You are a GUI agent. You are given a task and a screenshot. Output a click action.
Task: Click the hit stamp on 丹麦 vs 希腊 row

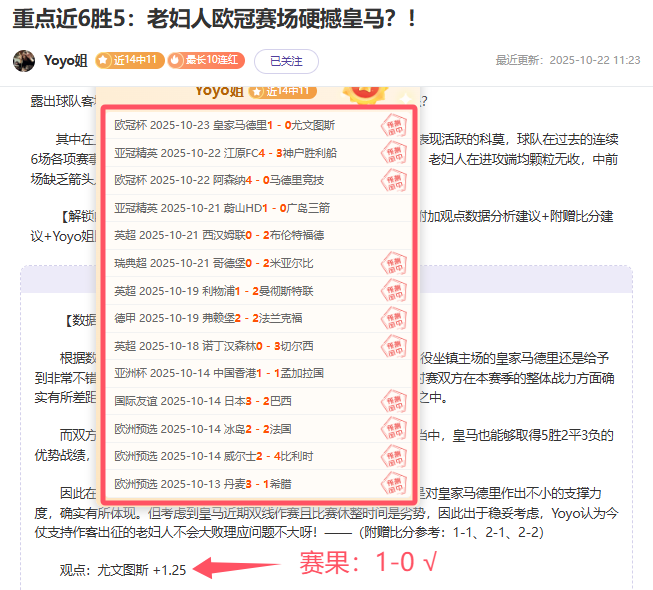pos(394,484)
